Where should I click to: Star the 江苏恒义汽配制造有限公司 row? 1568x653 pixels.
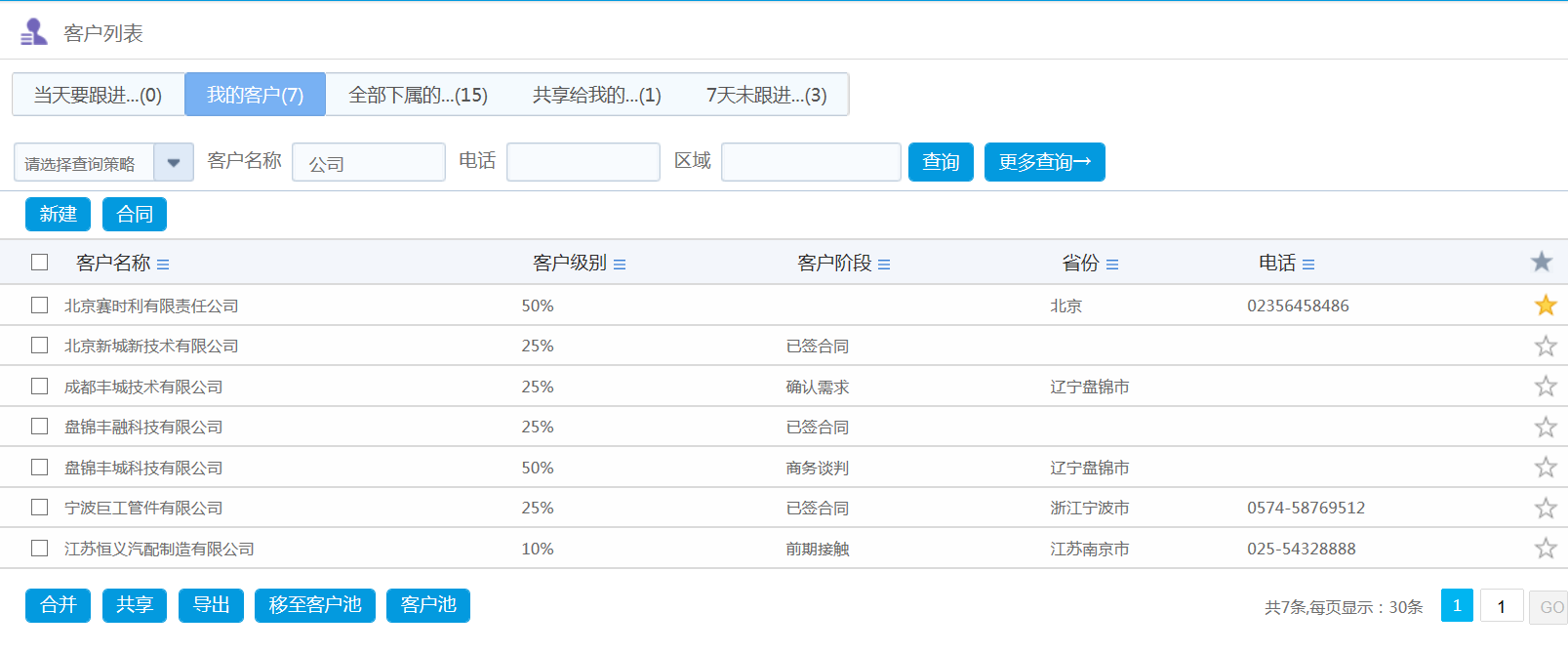point(1546,549)
